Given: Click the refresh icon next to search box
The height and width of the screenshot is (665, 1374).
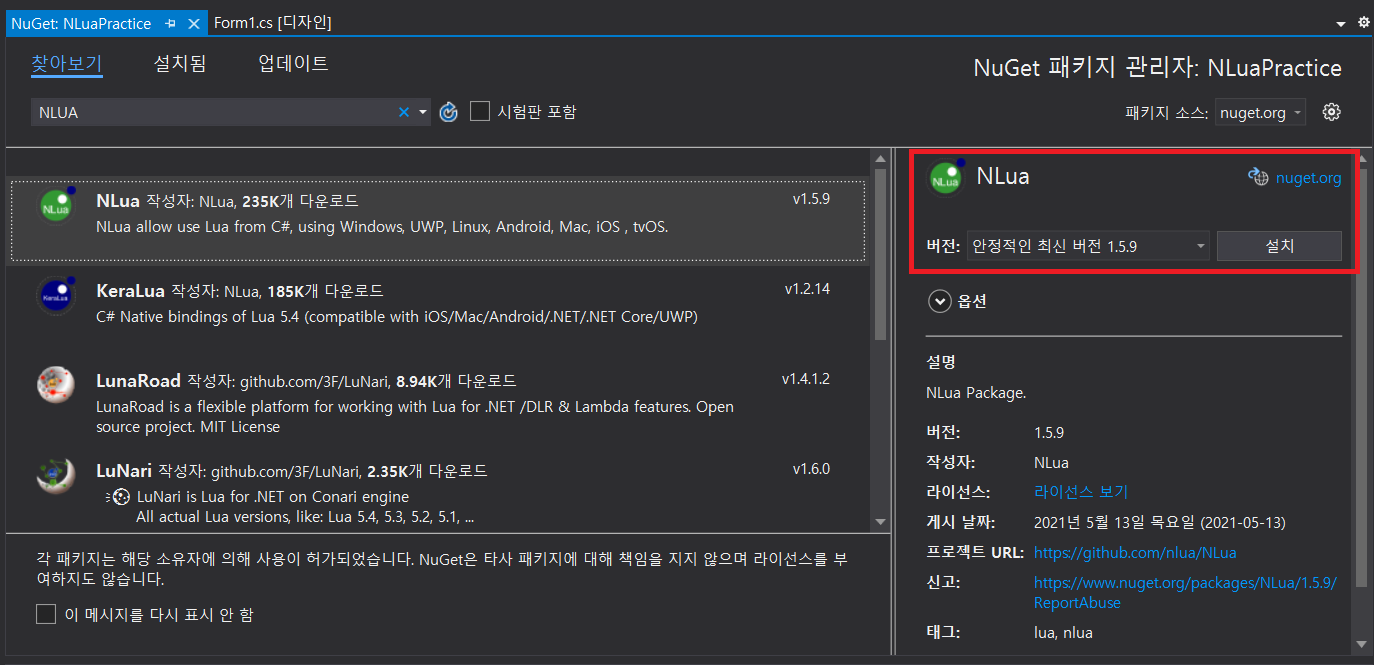Looking at the screenshot, I should [449, 112].
